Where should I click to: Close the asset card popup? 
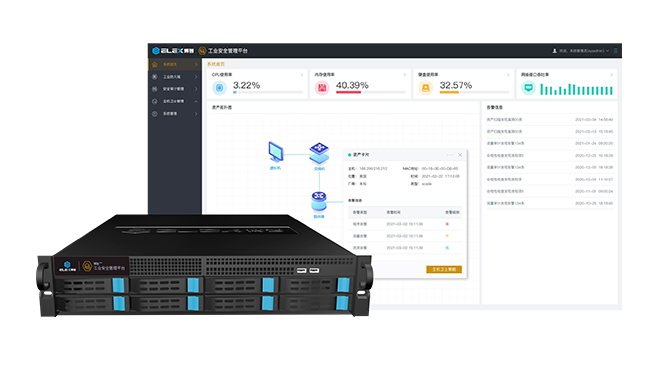[460, 155]
